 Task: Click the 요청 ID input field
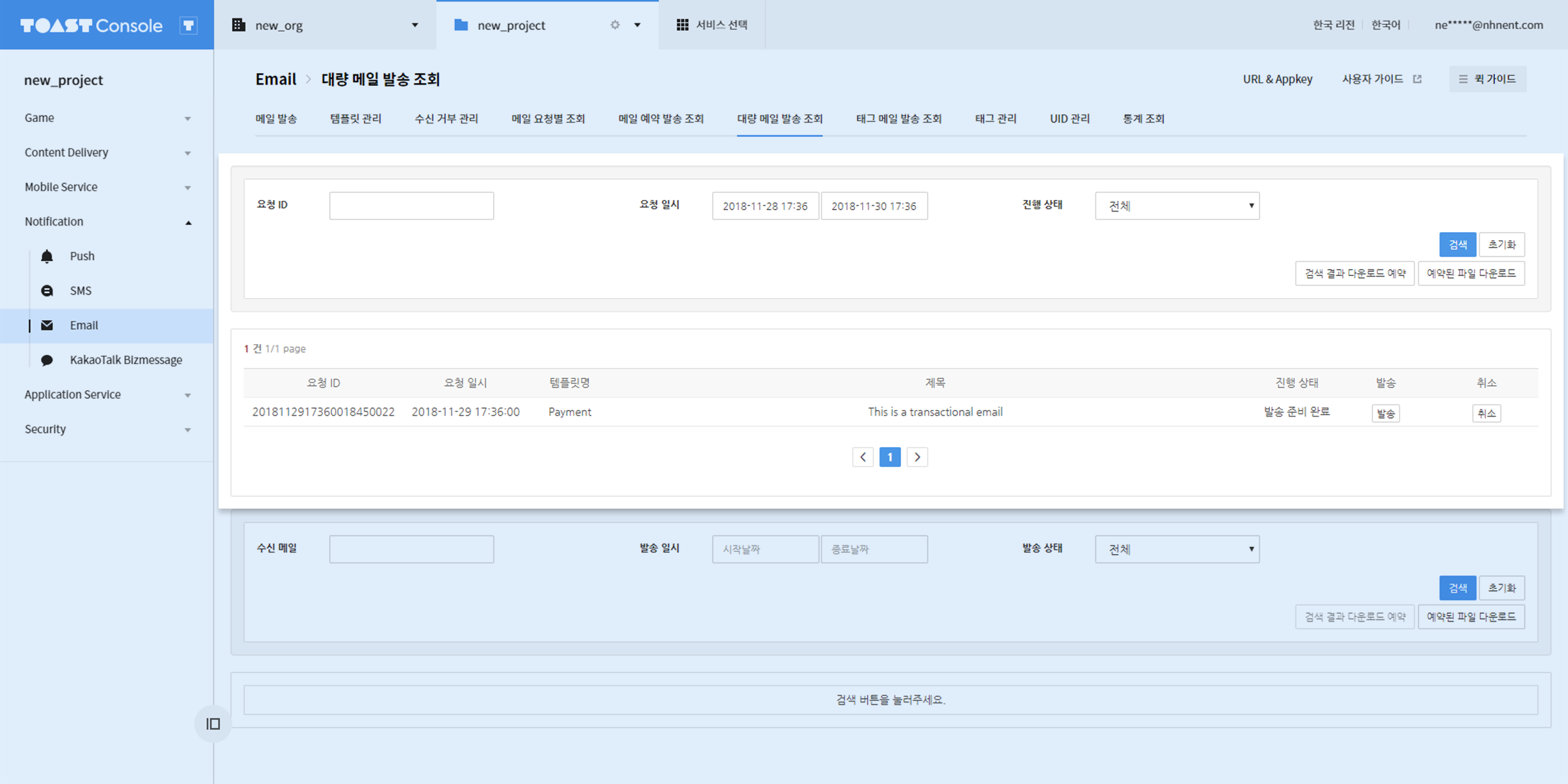click(412, 206)
